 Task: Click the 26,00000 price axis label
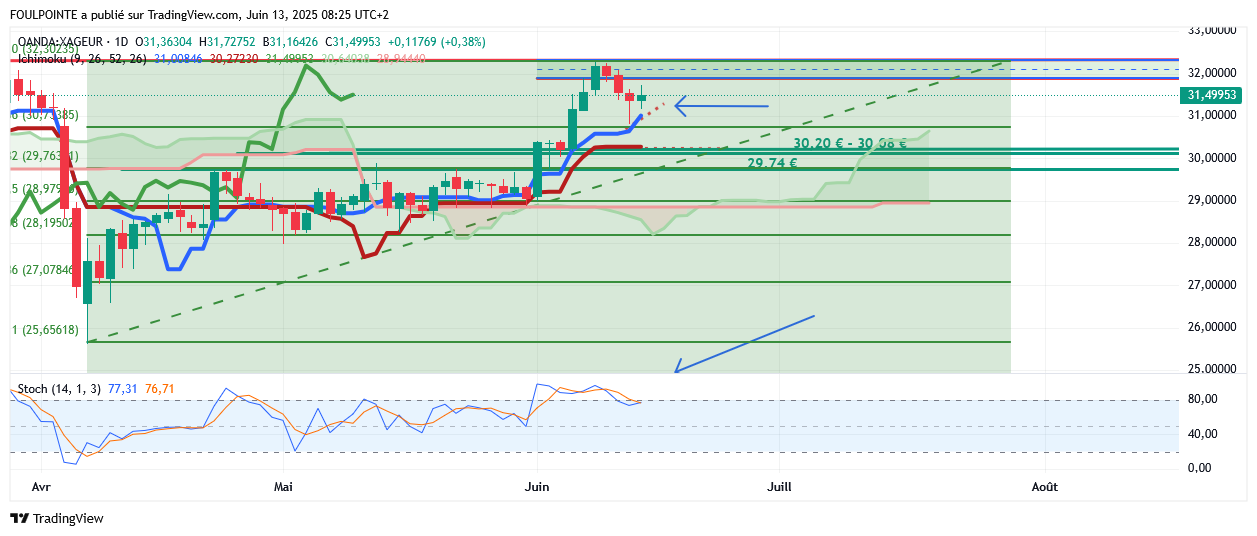(1213, 327)
